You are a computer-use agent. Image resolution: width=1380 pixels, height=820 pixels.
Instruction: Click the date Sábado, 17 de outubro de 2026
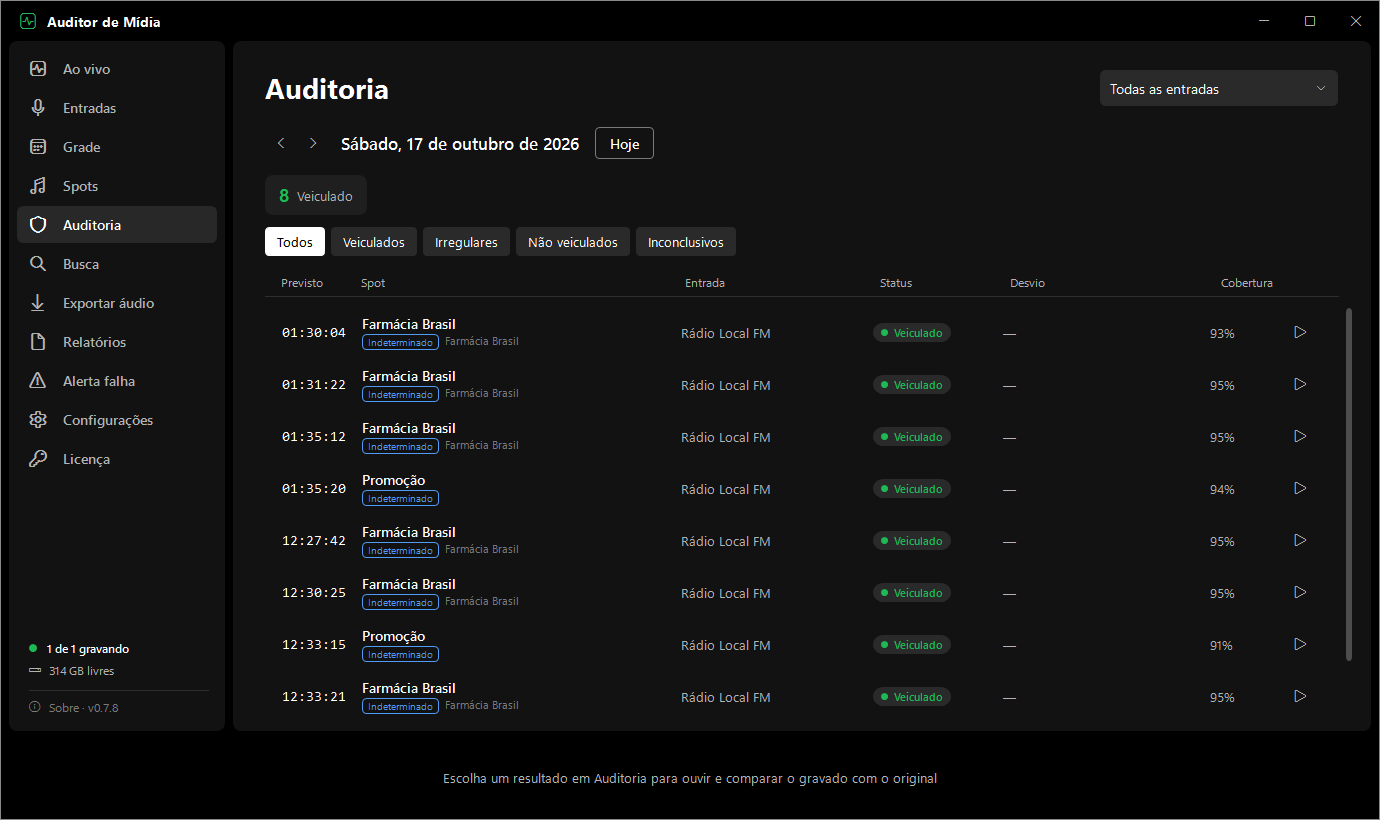click(460, 144)
